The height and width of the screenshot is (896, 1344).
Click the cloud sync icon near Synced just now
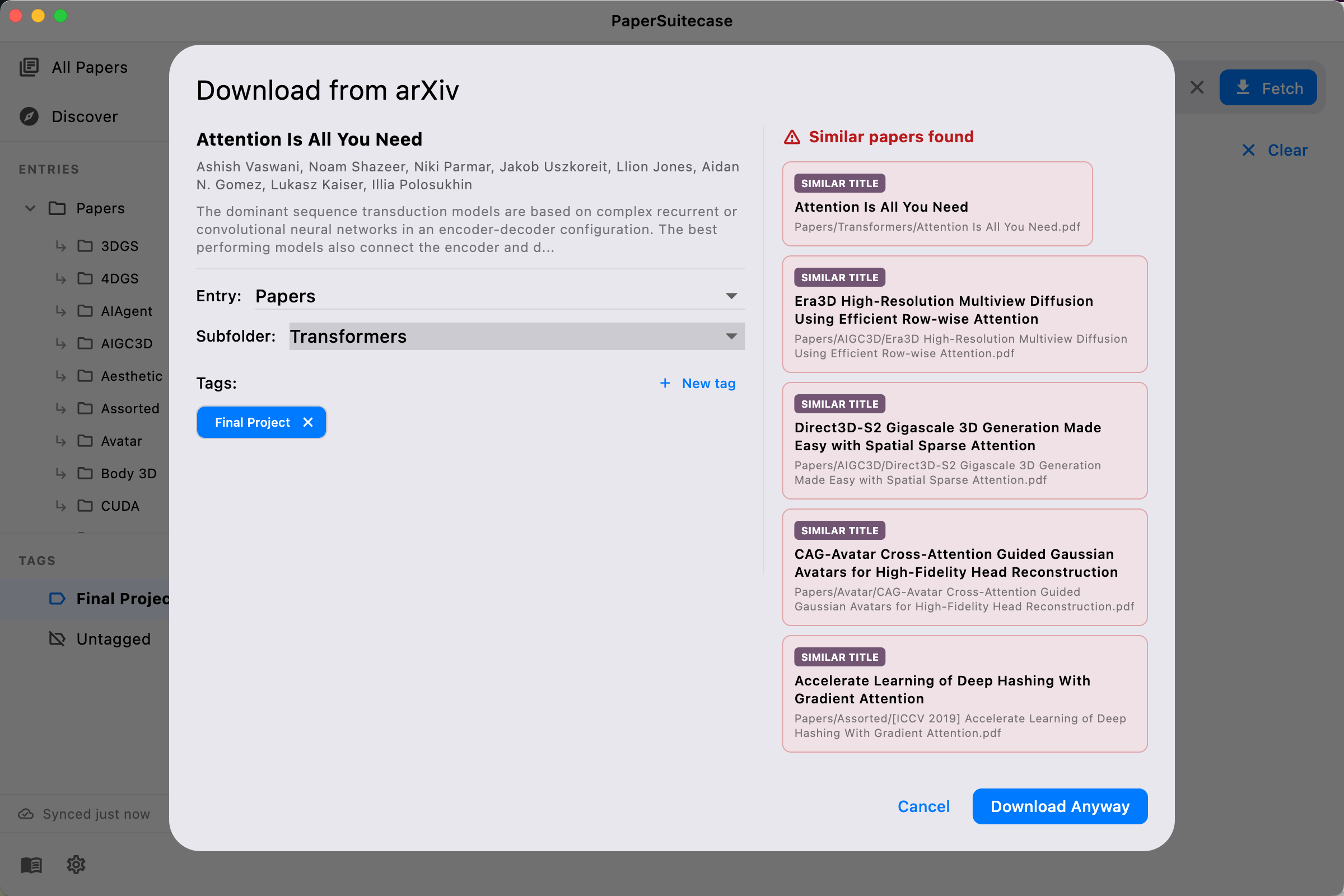click(25, 813)
